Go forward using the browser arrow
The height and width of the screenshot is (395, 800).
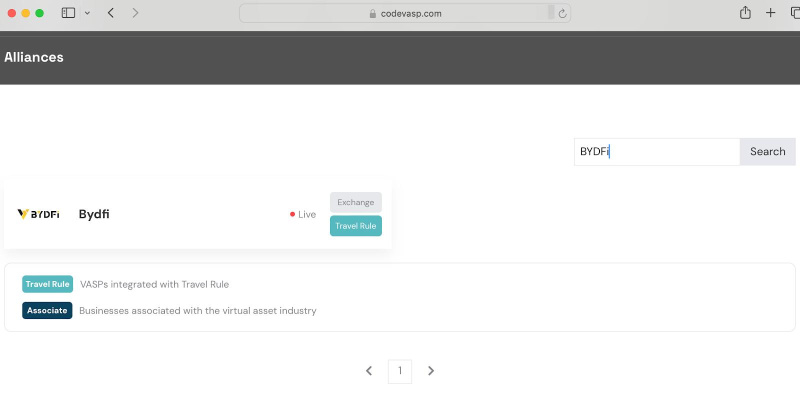click(x=135, y=13)
